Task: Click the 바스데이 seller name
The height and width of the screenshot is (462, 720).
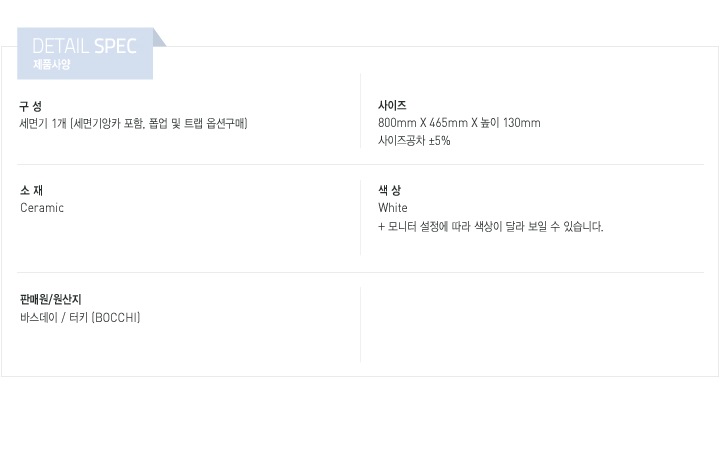Action: point(37,318)
